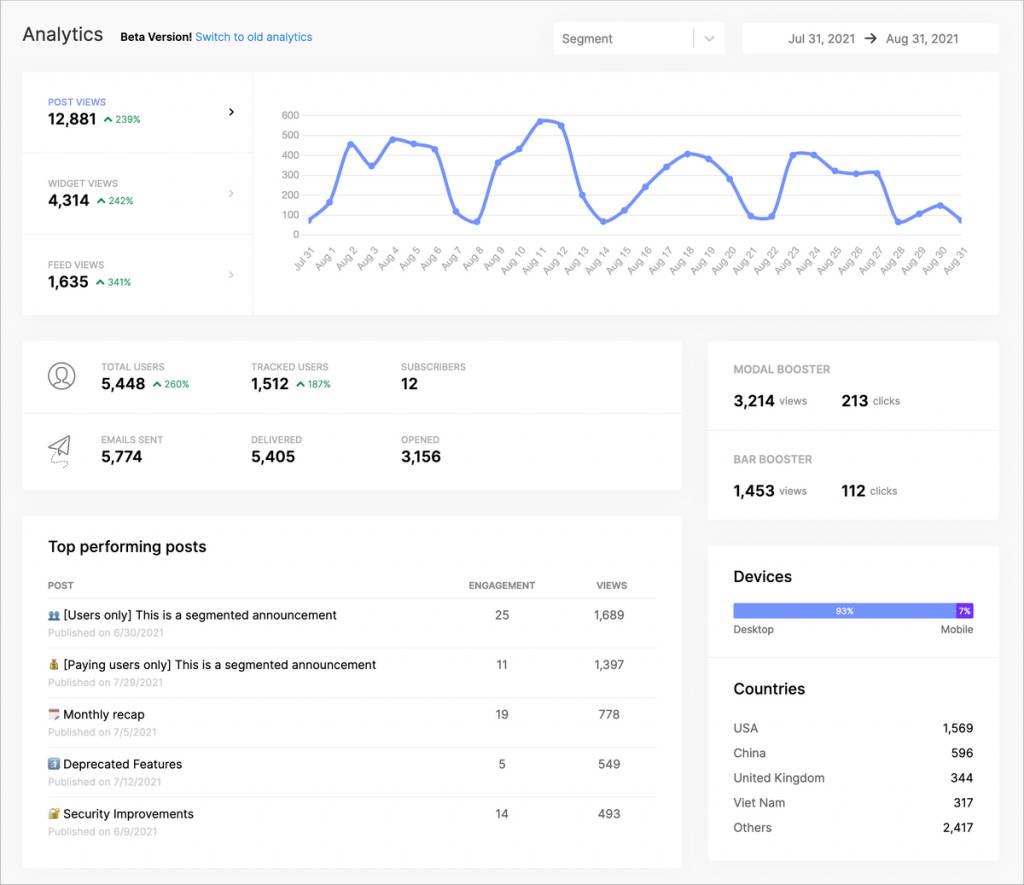Viewport: 1024px width, 885px height.
Task: Click the lock emoji beside Security Improvements
Action: [54, 814]
